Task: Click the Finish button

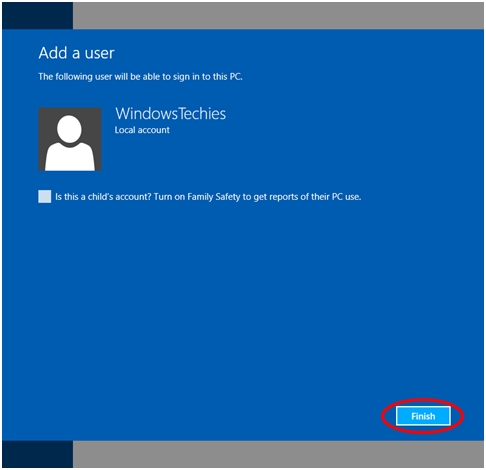Action: [423, 416]
